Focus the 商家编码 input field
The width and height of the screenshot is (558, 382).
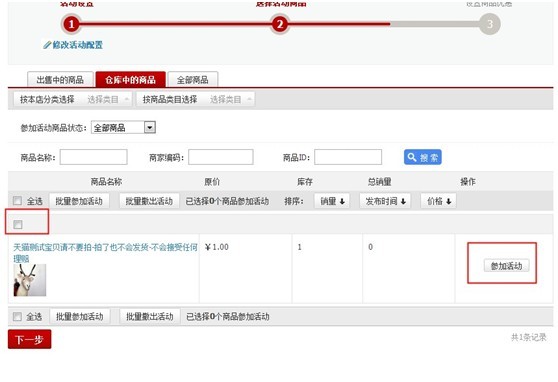pyautogui.click(x=221, y=157)
